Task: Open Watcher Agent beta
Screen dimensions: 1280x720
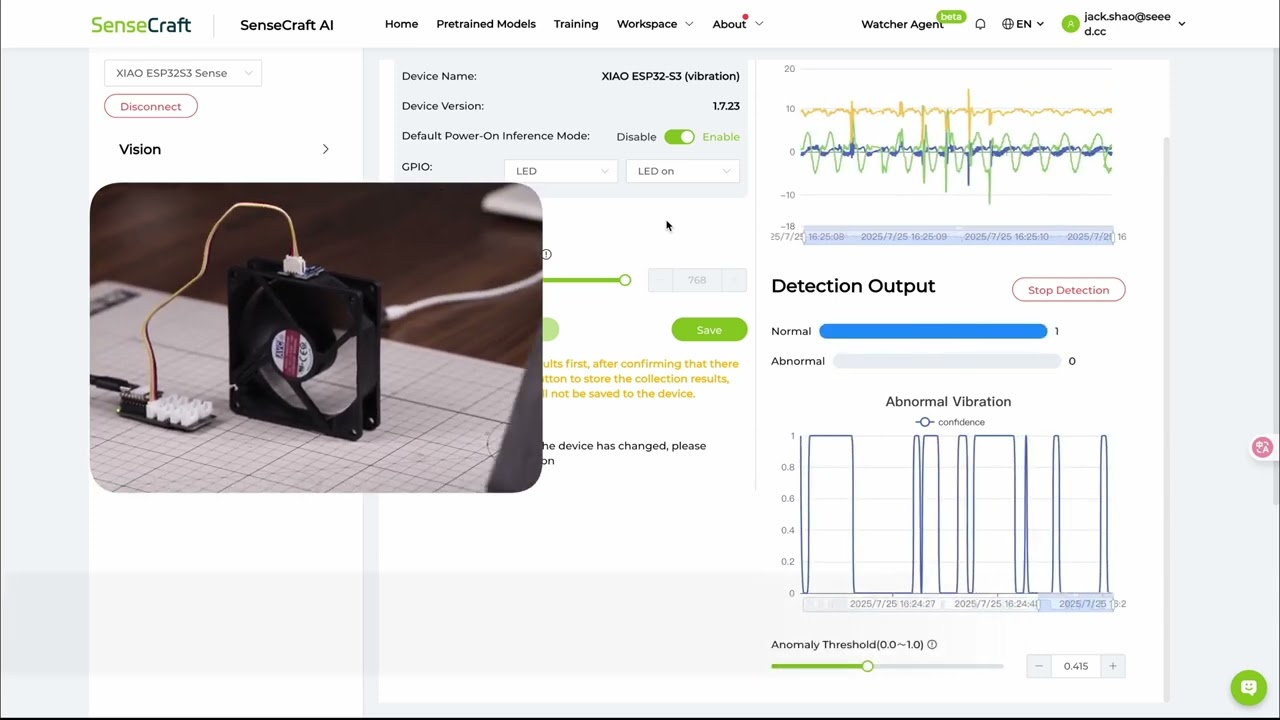Action: (x=902, y=24)
